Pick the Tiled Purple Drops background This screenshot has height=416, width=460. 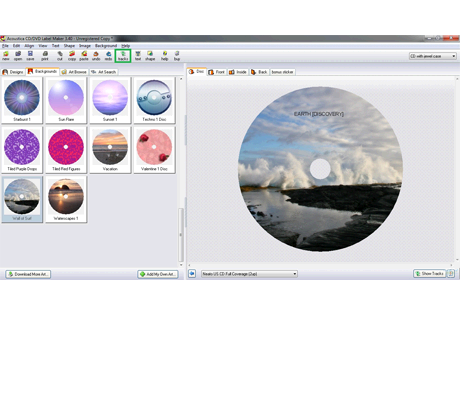(x=22, y=150)
